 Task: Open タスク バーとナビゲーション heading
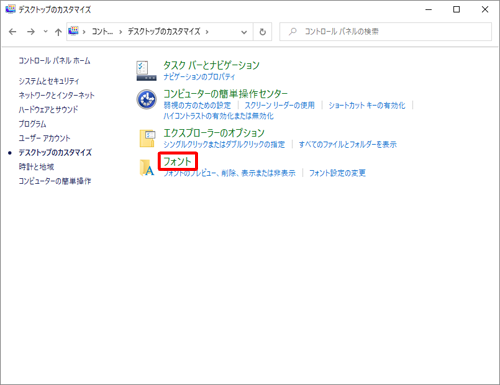pyautogui.click(x=211, y=65)
